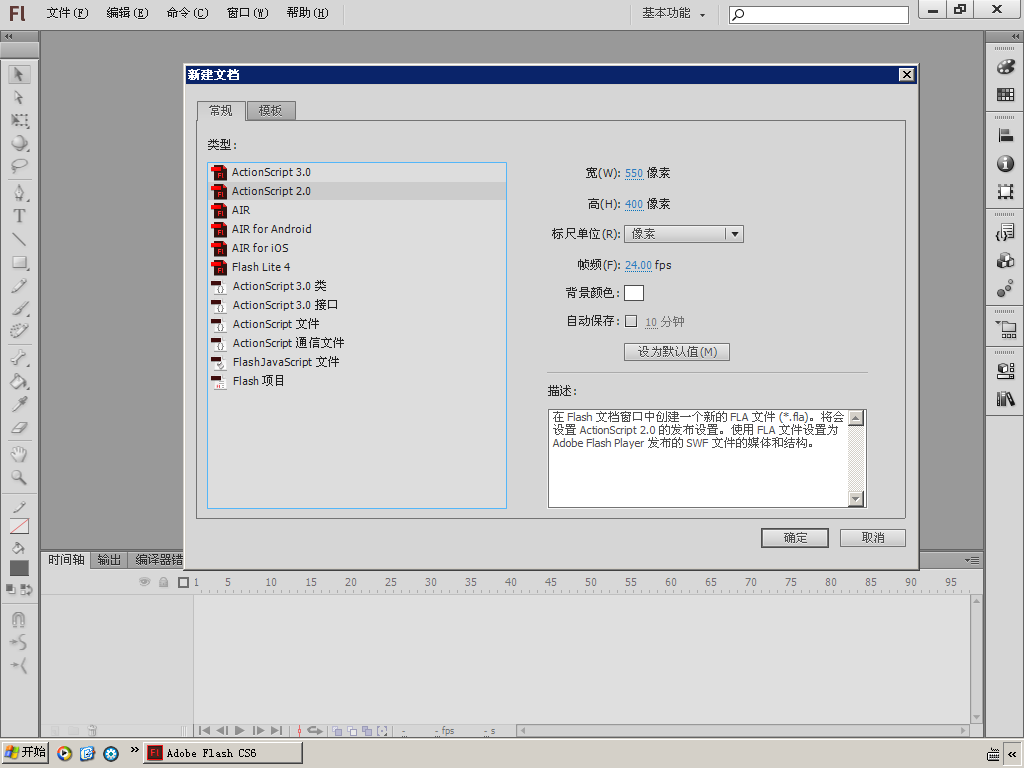Screen dimensions: 1024x768
Task: Toggle lock all layers icon
Action: pos(164,582)
